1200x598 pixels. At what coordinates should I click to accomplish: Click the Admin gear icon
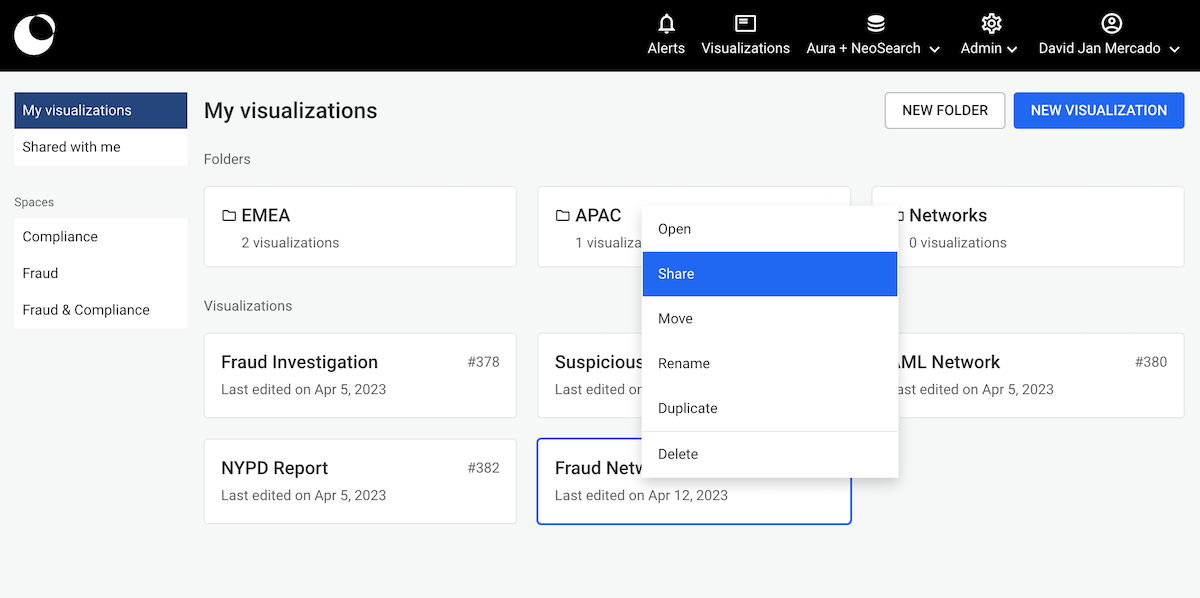point(991,24)
